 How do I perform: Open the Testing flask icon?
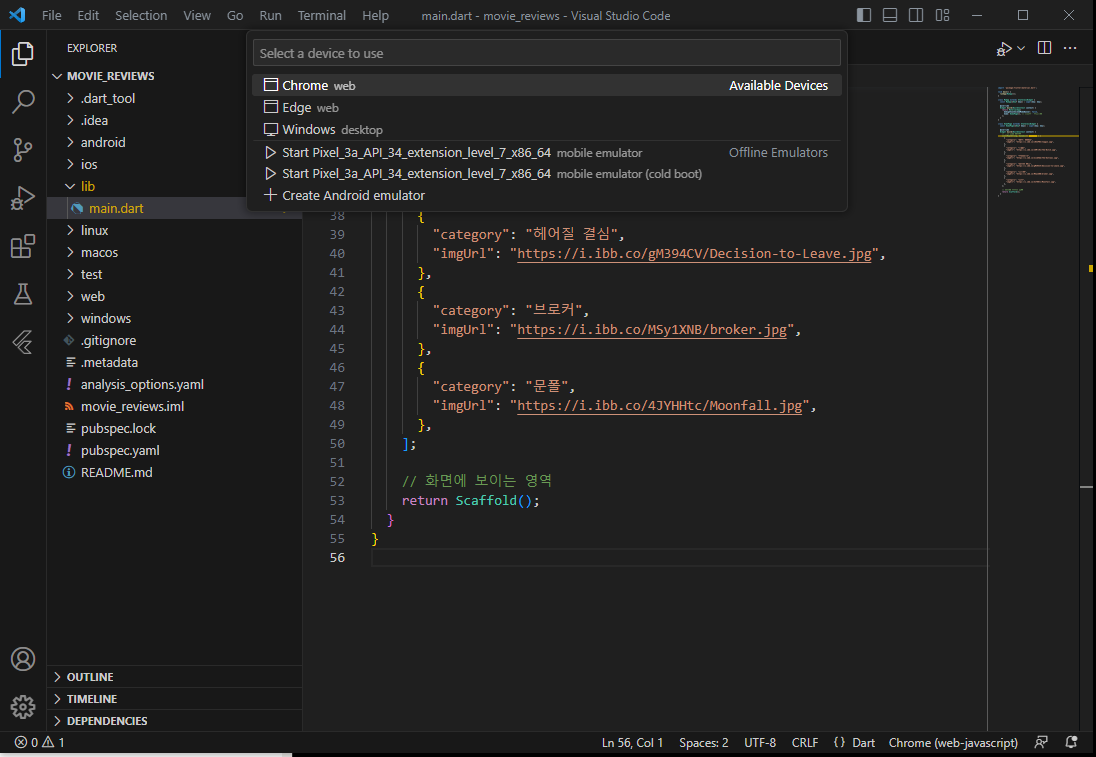pyautogui.click(x=22, y=294)
